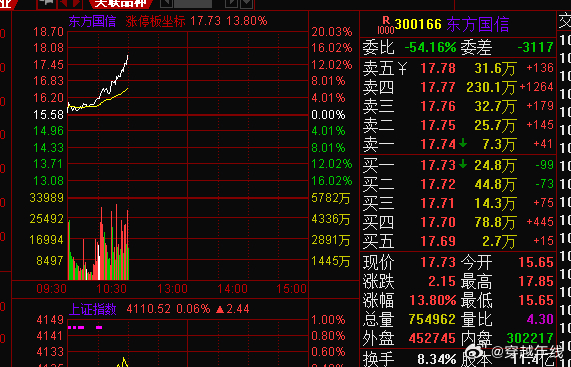This screenshot has height=367, width=571.
Task: Click the 20.03% percent axis label
Action: click(x=332, y=32)
